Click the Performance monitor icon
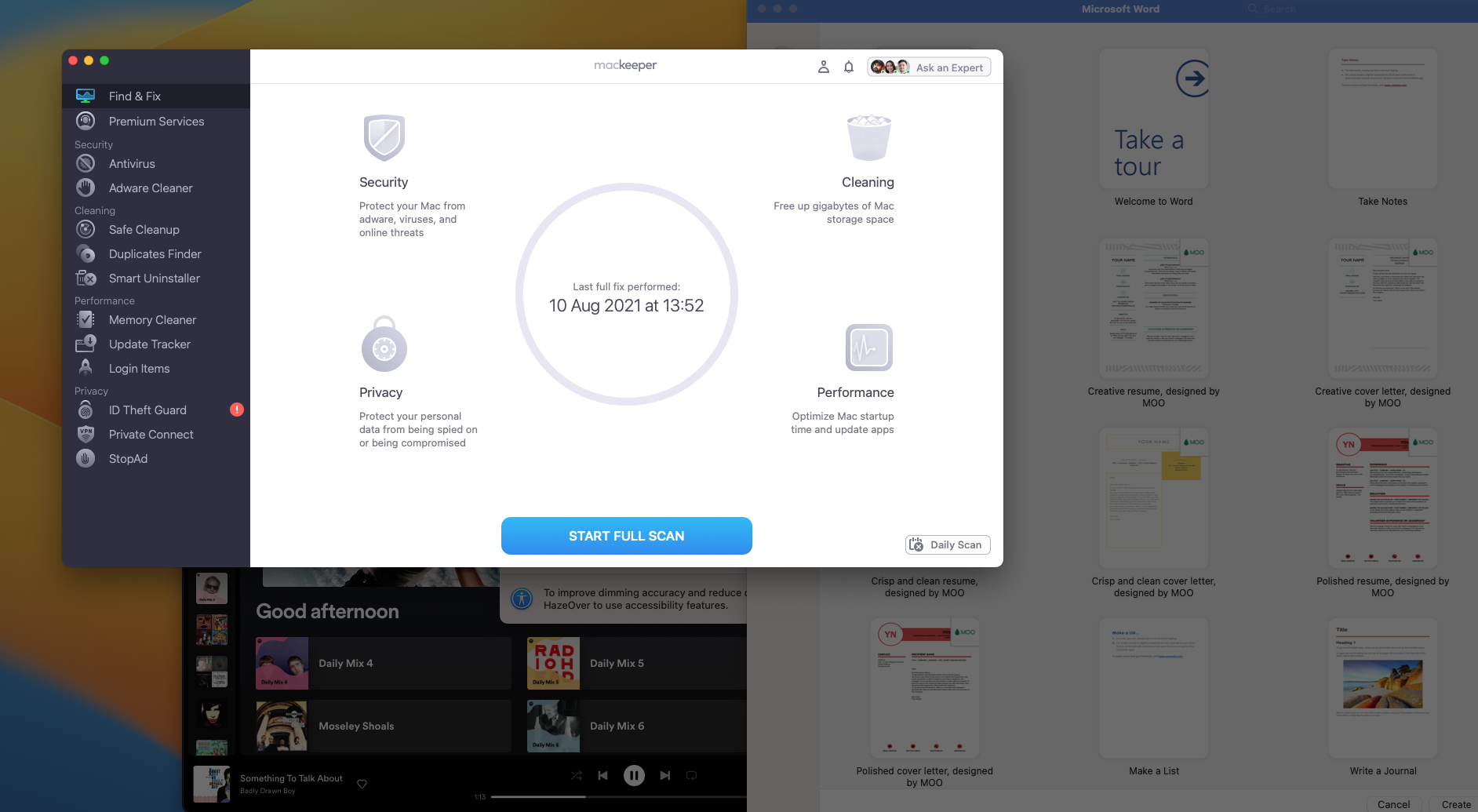Screen dimensions: 1478x812 (869, 347)
